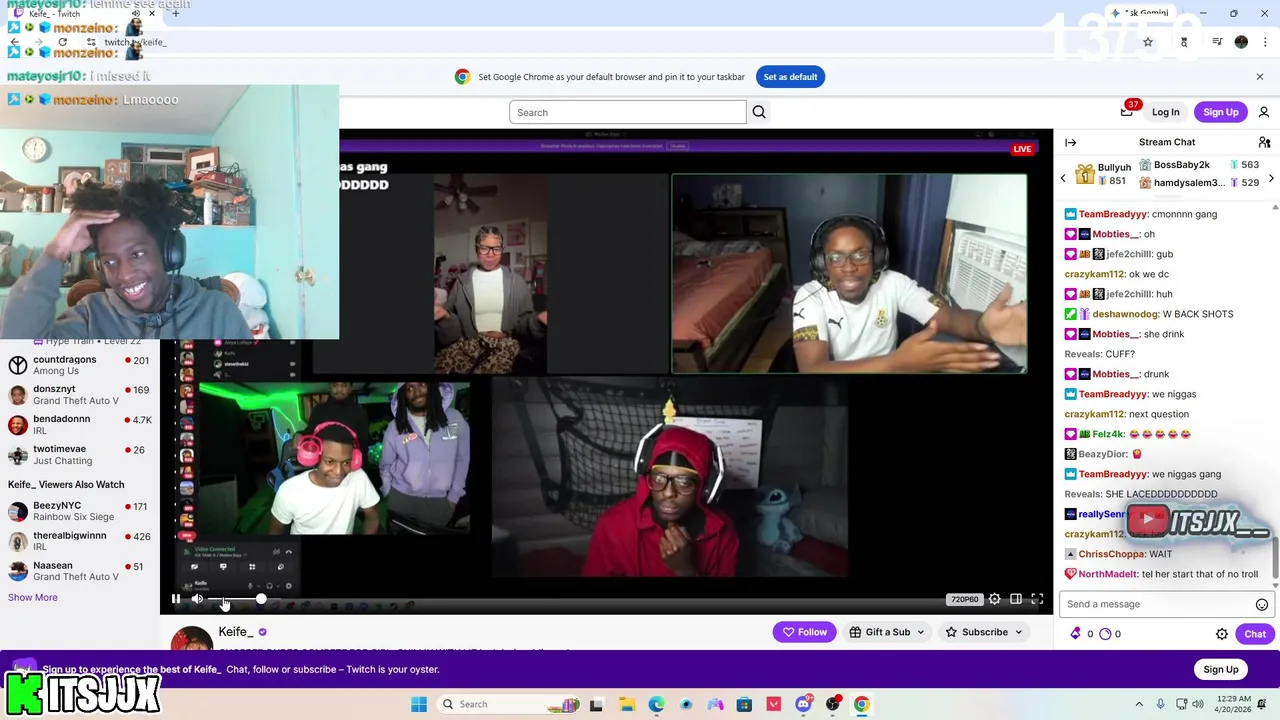
Task: Click bottom banner Sign Up button
Action: [1220, 669]
